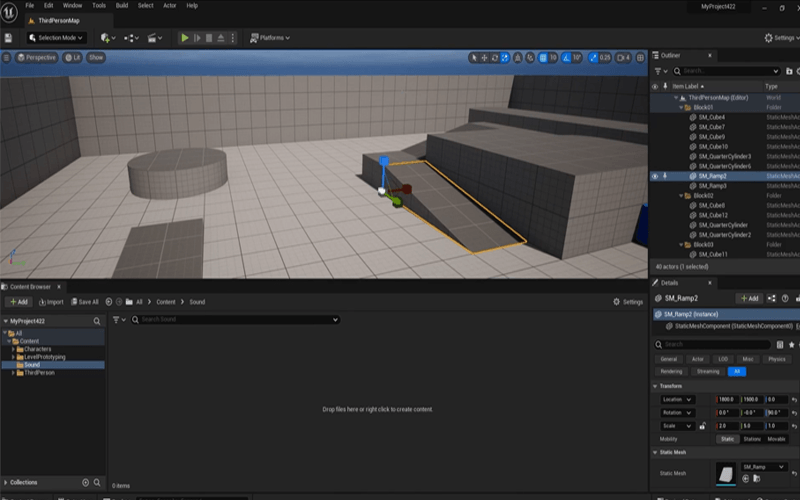Toggle scale snapping in viewport
Screen dimensions: 800x500
pos(593,58)
